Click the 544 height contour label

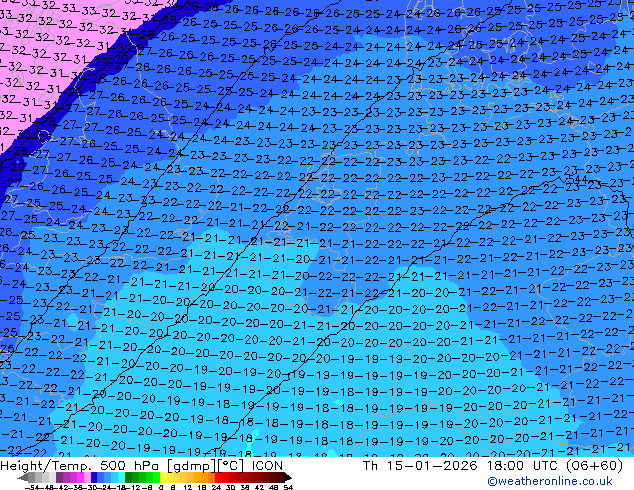(x=577, y=178)
